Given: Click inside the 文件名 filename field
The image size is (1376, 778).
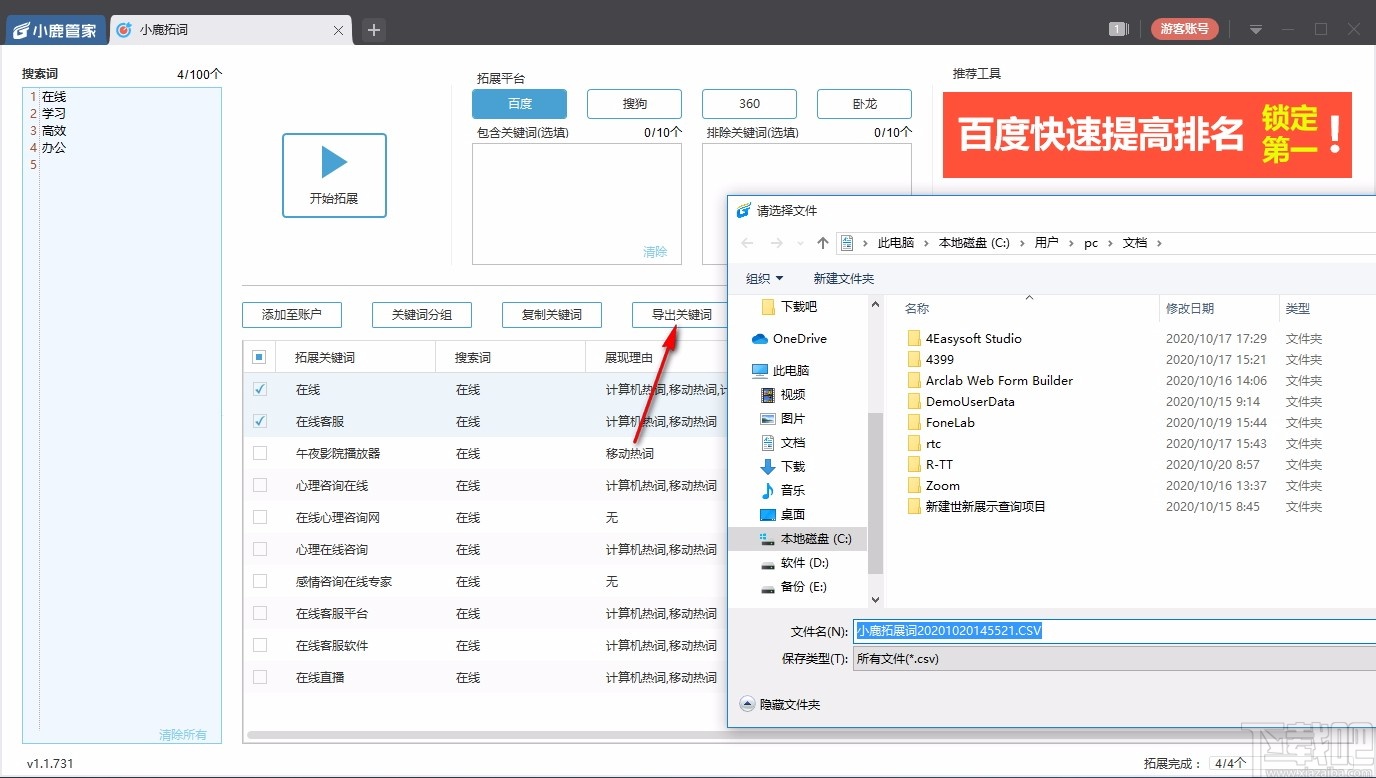Looking at the screenshot, I should 1000,630.
